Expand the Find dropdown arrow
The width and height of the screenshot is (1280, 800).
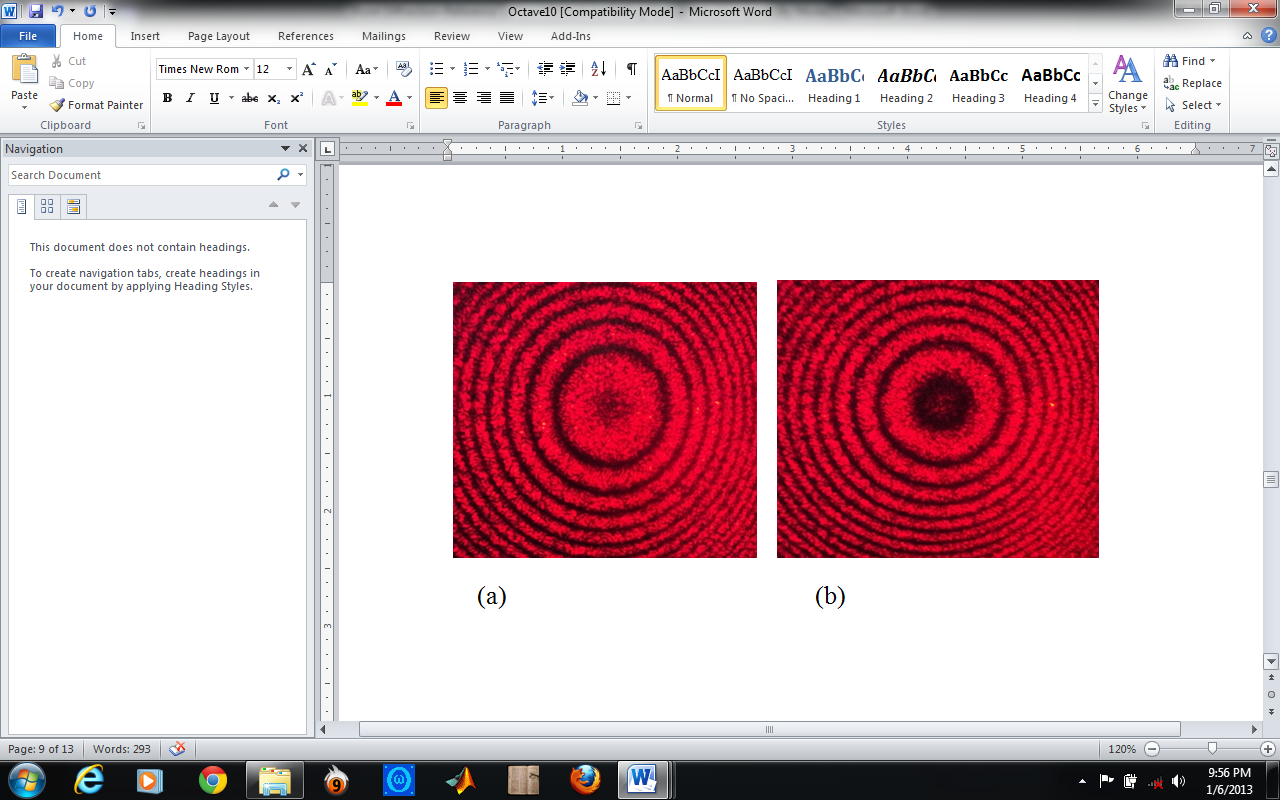click(1213, 61)
